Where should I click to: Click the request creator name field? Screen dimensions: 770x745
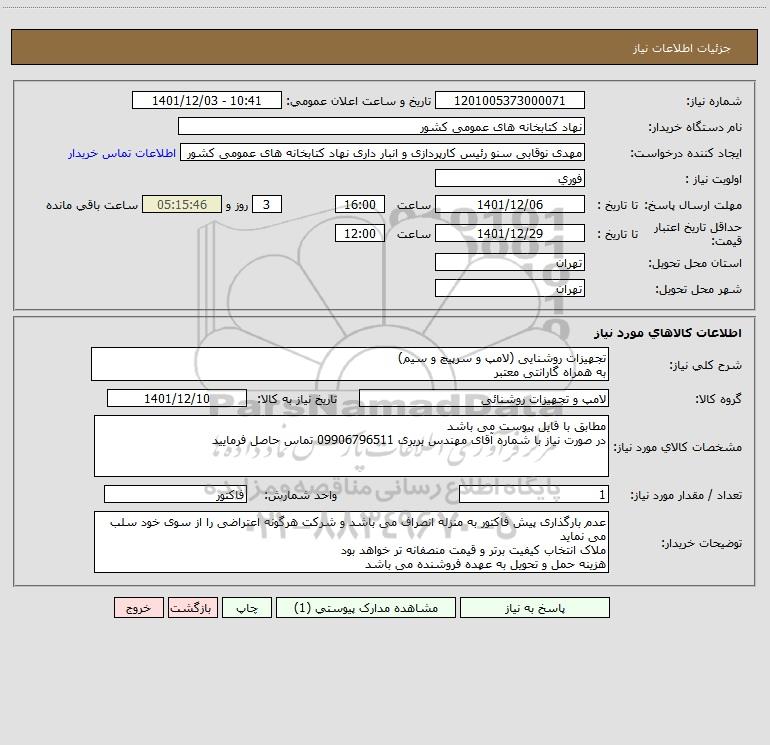[x=383, y=153]
